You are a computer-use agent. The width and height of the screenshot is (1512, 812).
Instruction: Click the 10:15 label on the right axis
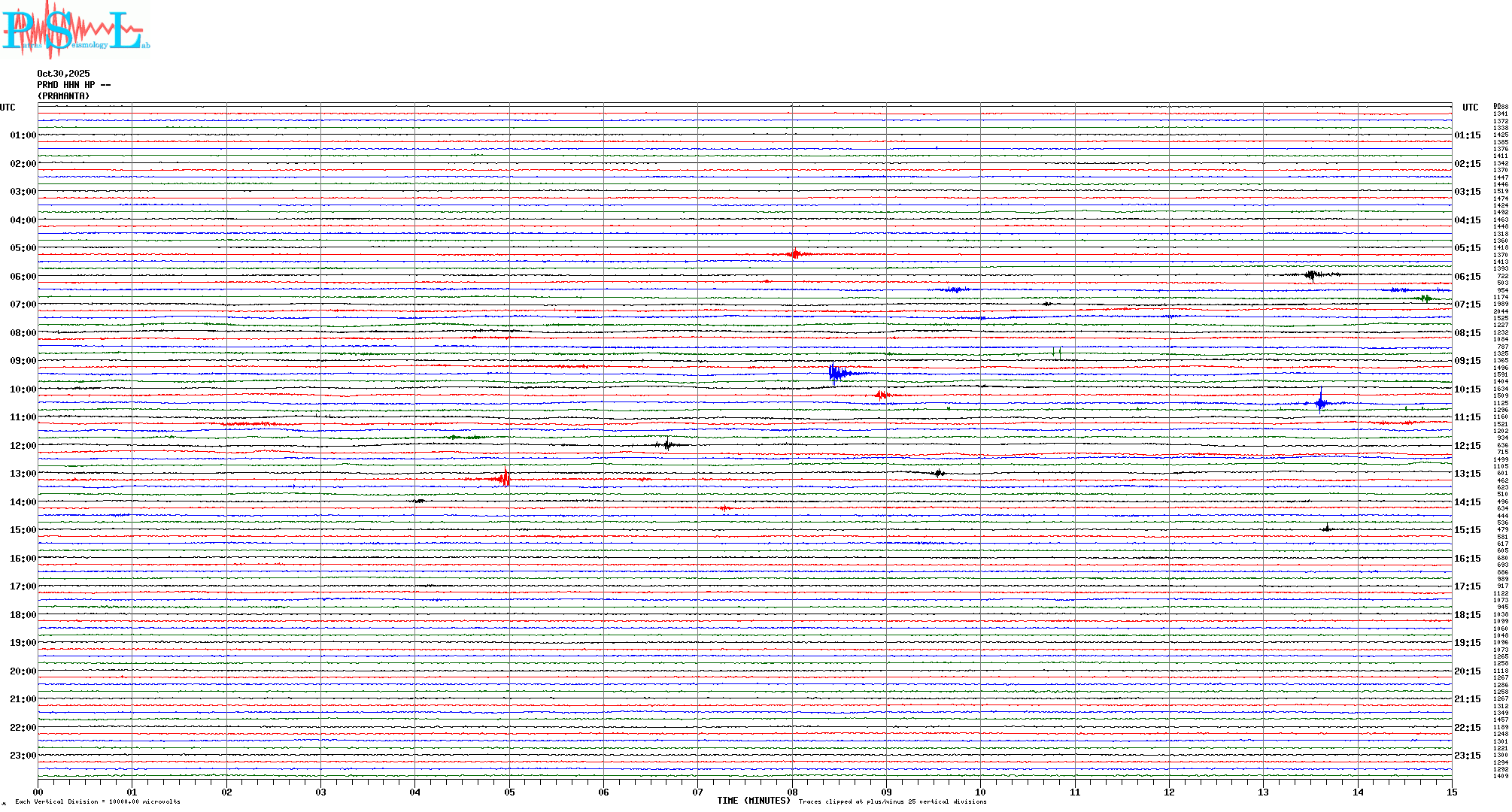point(1467,389)
